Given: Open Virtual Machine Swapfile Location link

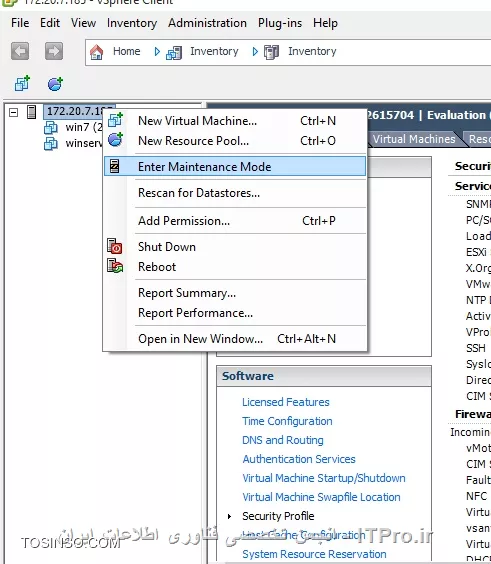Looking at the screenshot, I should pos(321,497).
